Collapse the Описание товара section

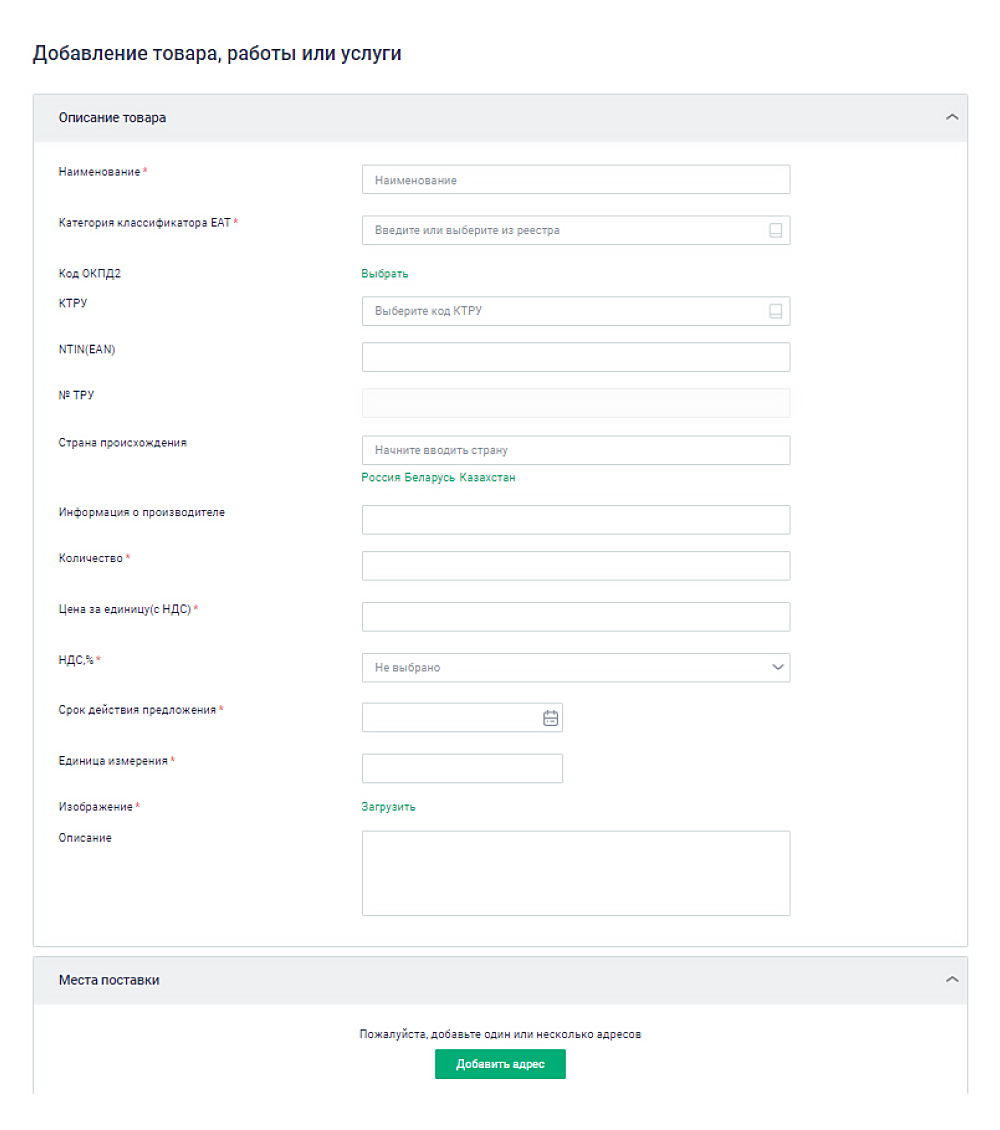tap(952, 117)
